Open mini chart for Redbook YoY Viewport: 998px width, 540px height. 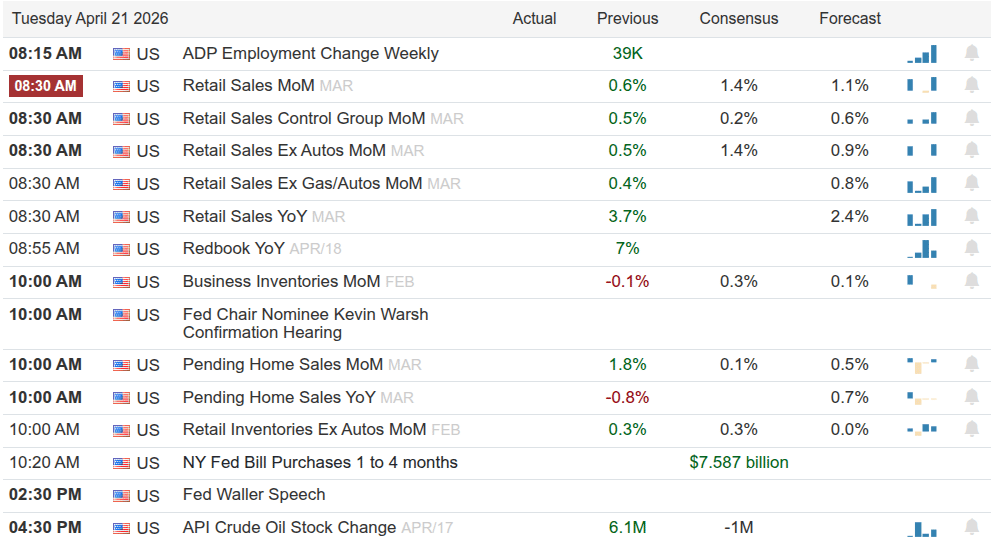tap(922, 248)
